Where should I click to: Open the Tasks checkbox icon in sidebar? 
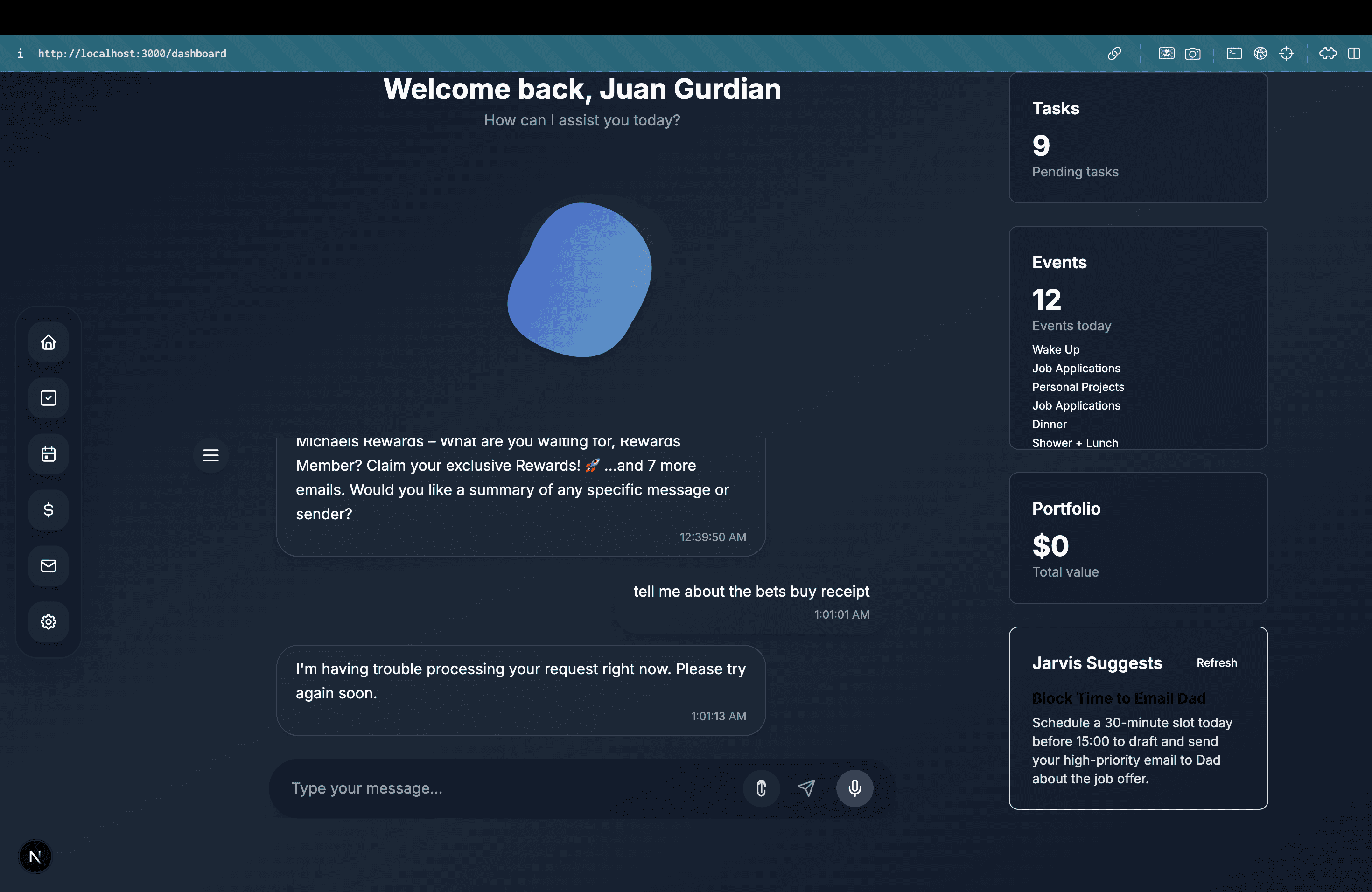[49, 397]
